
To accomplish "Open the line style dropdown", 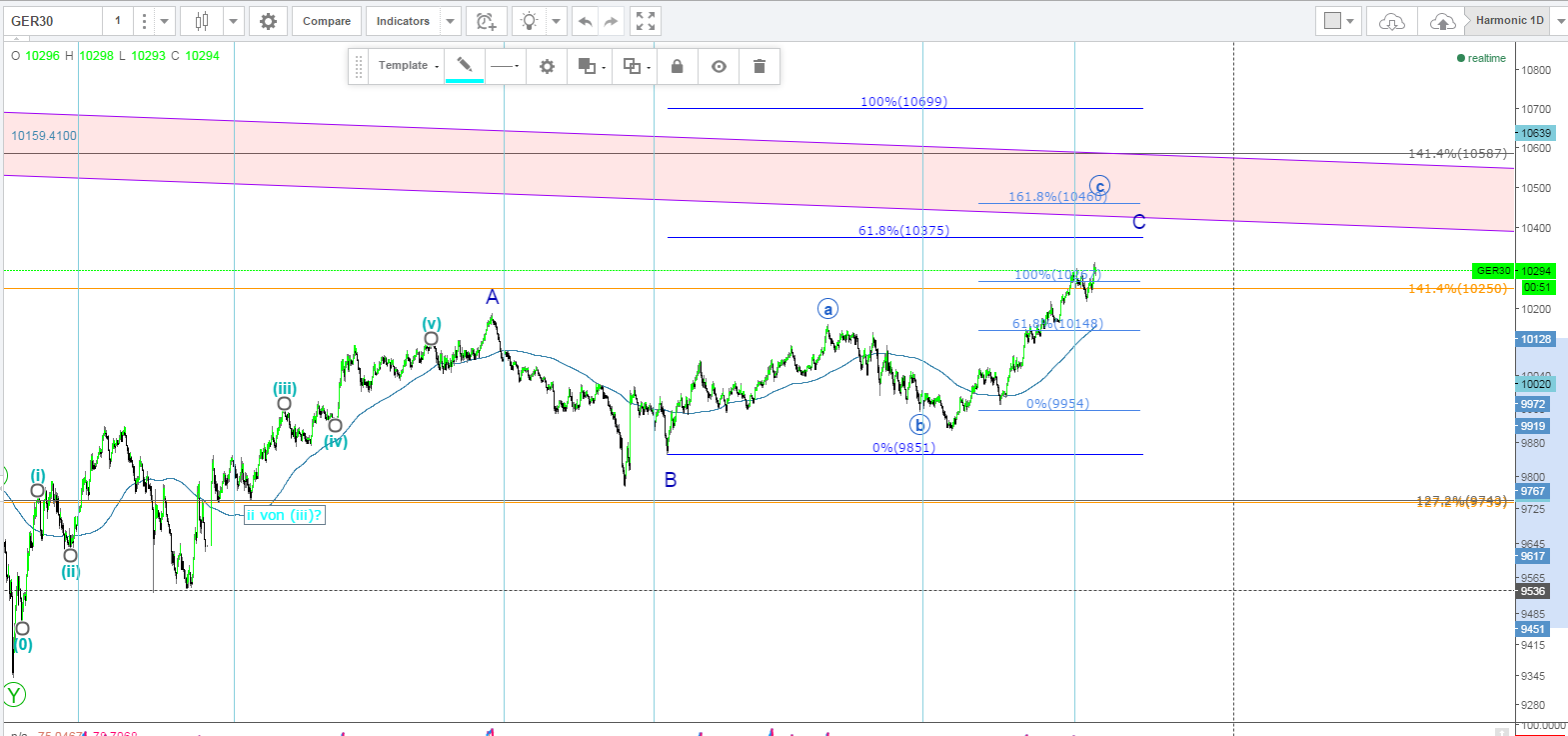I will (505, 66).
